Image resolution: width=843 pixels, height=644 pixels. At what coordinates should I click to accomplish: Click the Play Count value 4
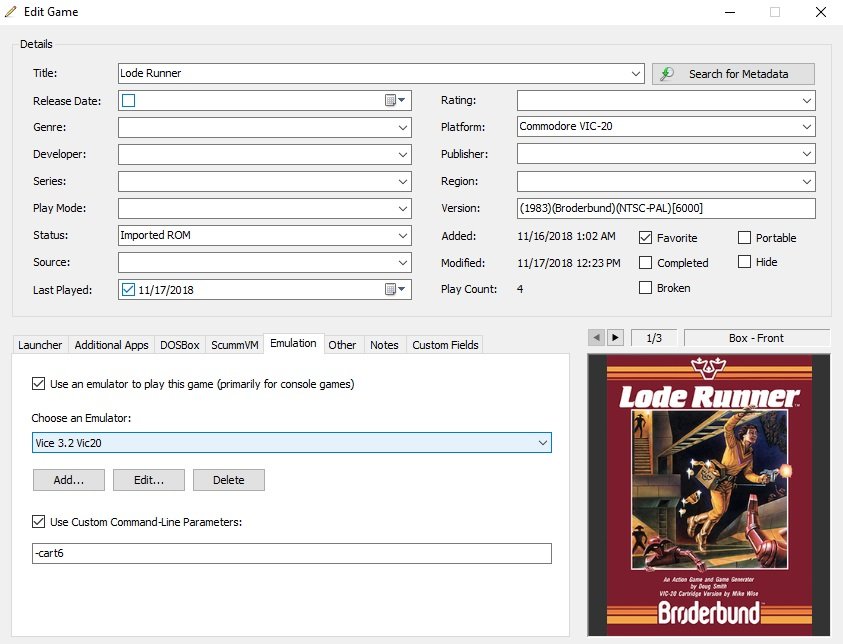click(520, 289)
